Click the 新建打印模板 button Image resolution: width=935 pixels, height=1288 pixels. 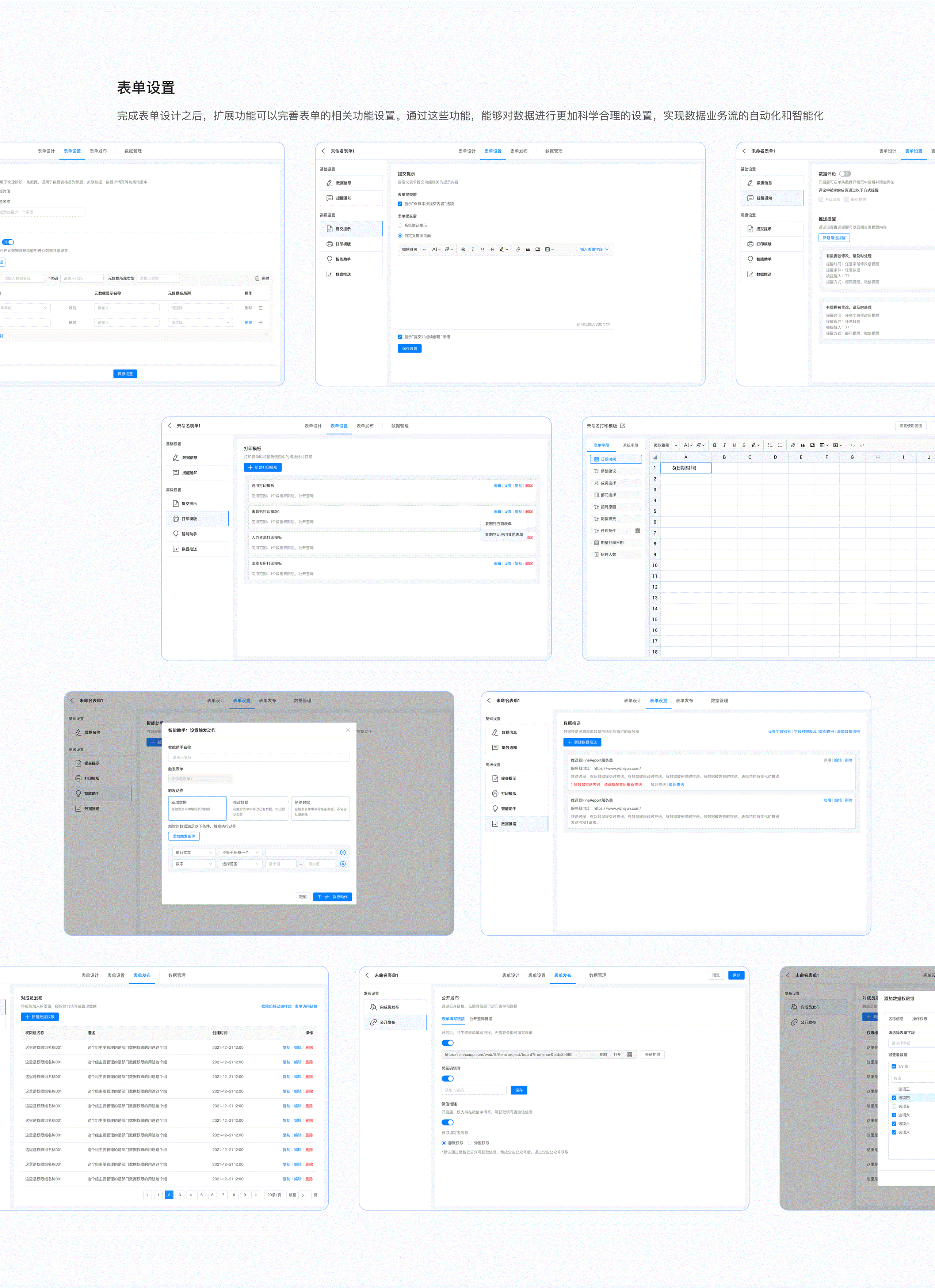pos(263,467)
